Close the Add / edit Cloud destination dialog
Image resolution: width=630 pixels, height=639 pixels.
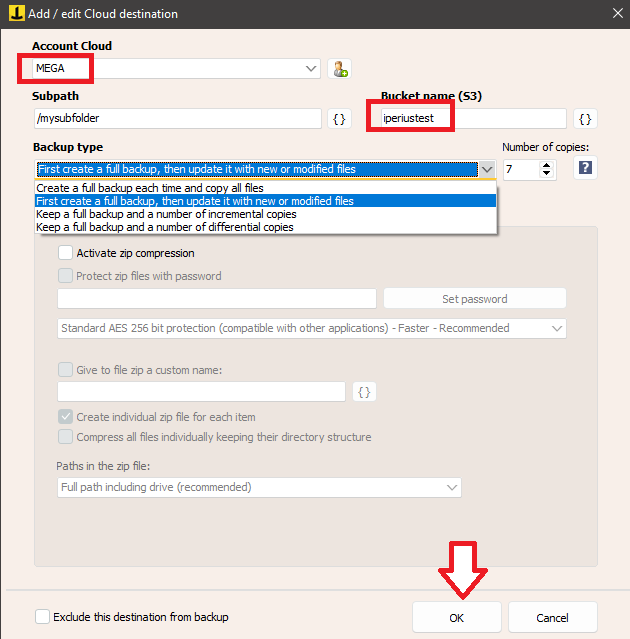[612, 13]
